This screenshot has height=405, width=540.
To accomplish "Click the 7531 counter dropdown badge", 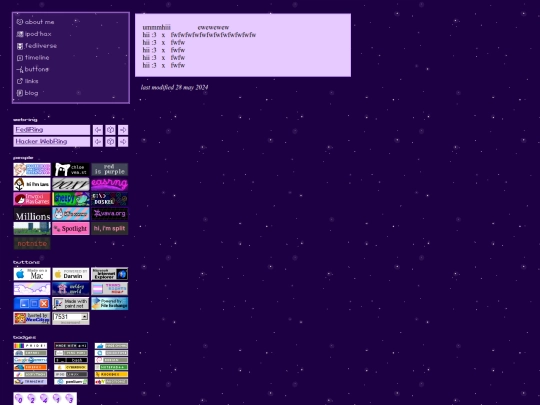I will (71, 319).
